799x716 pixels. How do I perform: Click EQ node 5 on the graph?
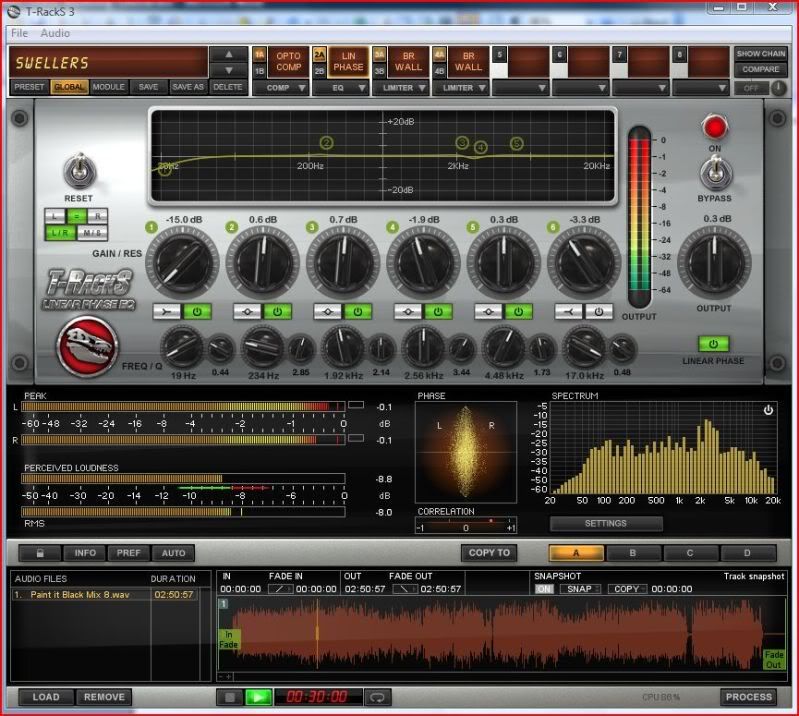516,144
